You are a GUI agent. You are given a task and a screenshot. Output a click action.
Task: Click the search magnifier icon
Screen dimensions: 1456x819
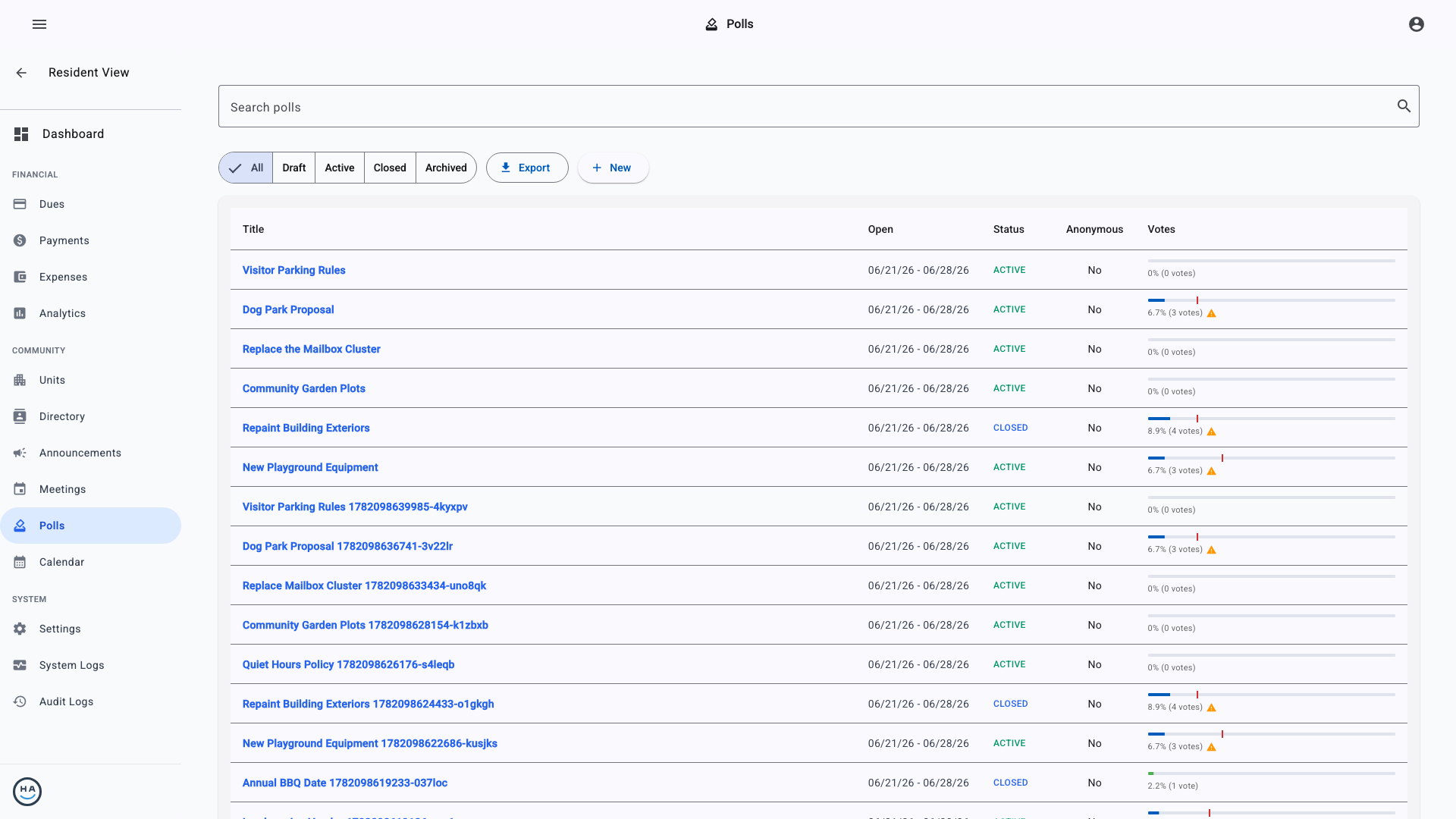(x=1404, y=106)
